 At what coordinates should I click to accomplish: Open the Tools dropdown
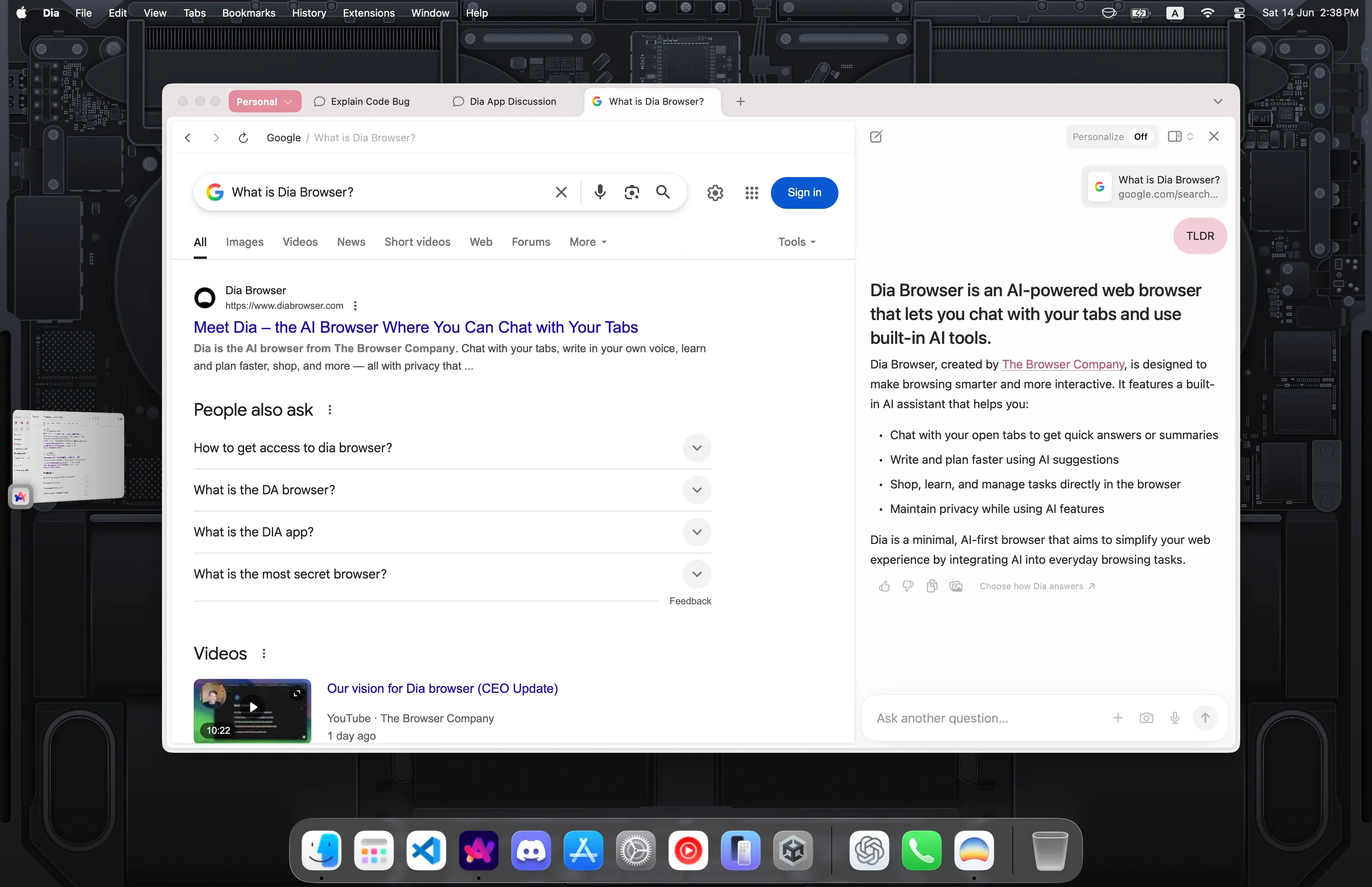(797, 242)
